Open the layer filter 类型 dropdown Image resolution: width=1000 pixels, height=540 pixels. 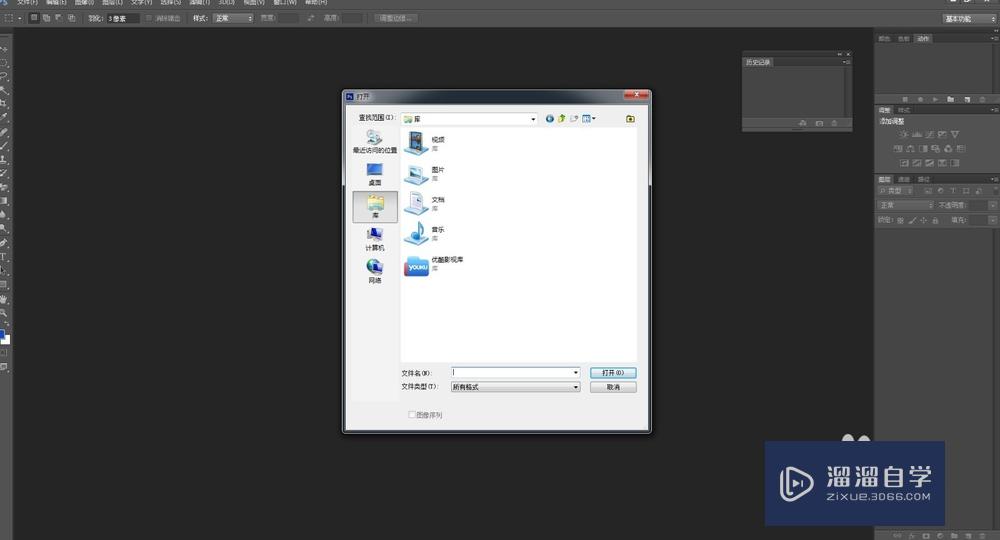click(x=895, y=191)
